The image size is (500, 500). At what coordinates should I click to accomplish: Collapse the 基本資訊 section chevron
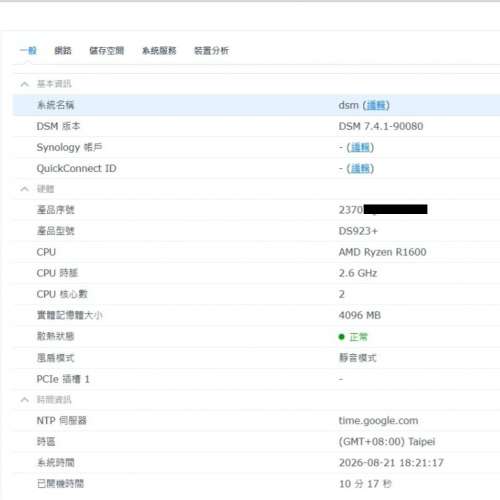coord(24,84)
